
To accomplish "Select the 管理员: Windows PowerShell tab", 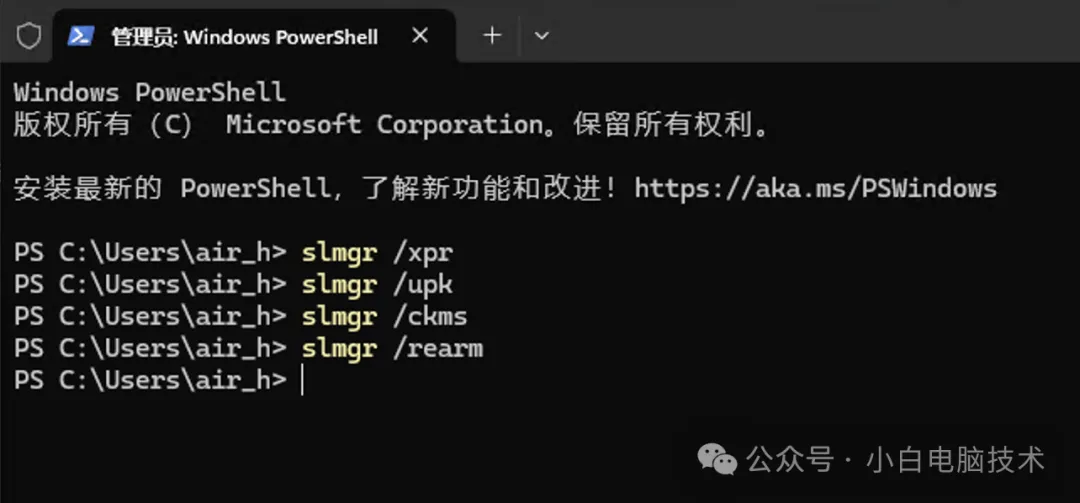I will click(x=245, y=37).
